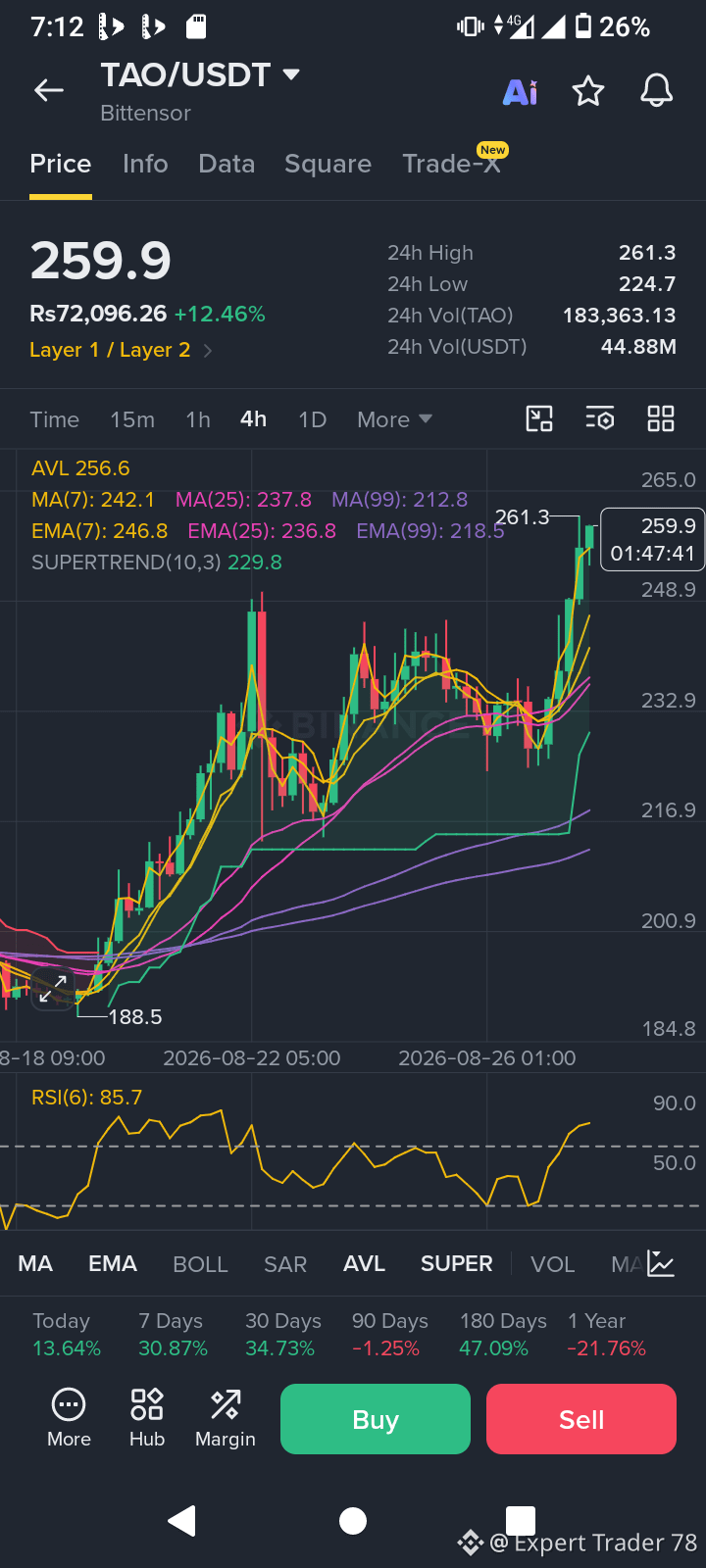Tap the 180 Days 47.09% performance
Screen dimensions: 706x1568
point(503,1335)
